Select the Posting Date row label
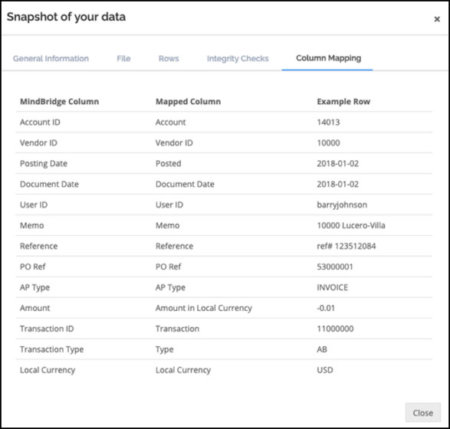The width and height of the screenshot is (450, 429). pos(44,164)
